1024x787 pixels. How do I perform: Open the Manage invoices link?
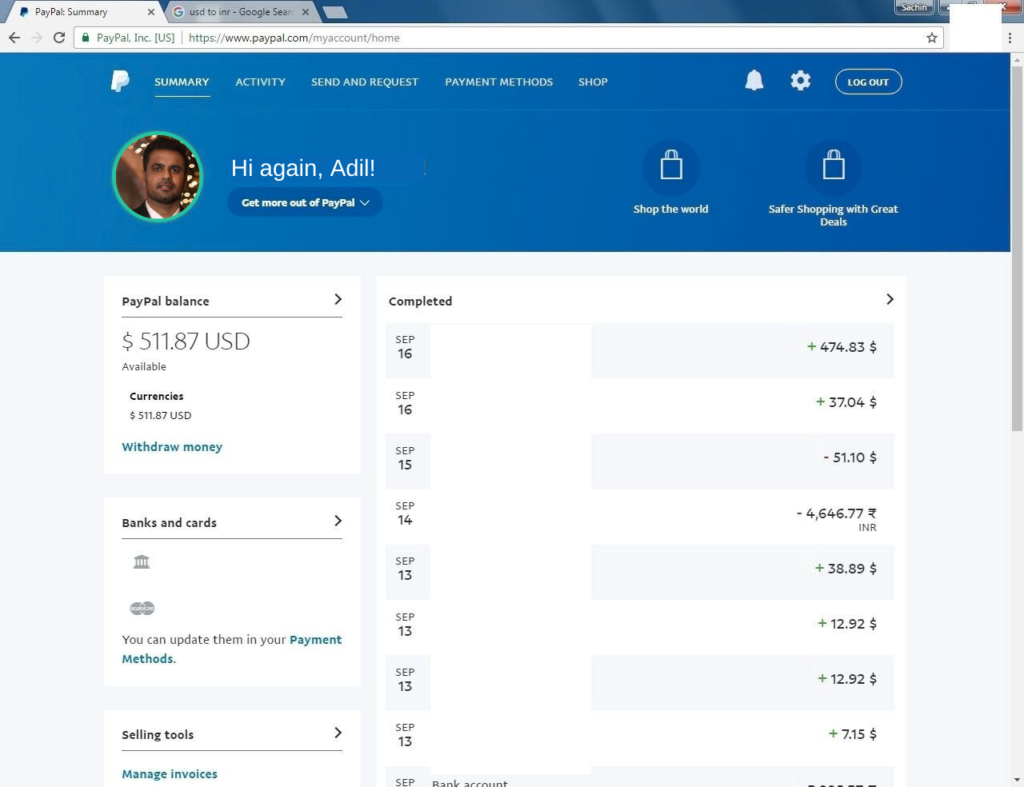pos(169,774)
